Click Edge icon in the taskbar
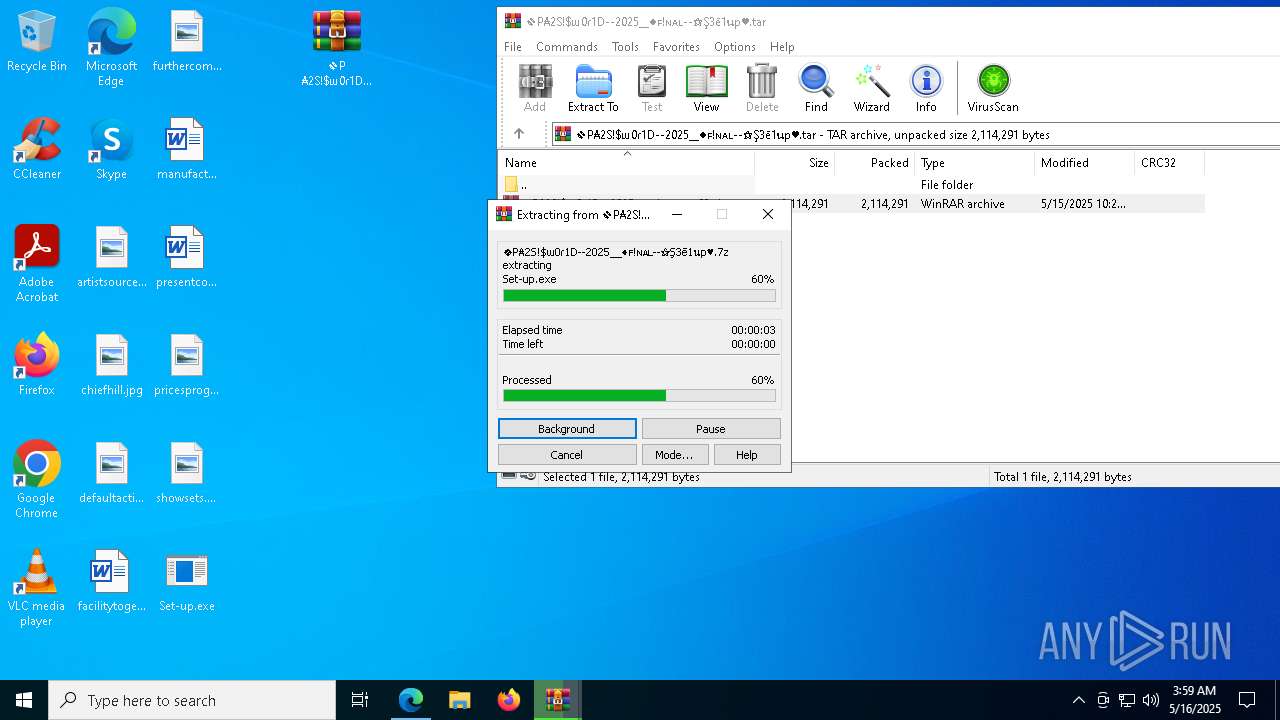Viewport: 1280px width, 720px height. [x=411, y=700]
